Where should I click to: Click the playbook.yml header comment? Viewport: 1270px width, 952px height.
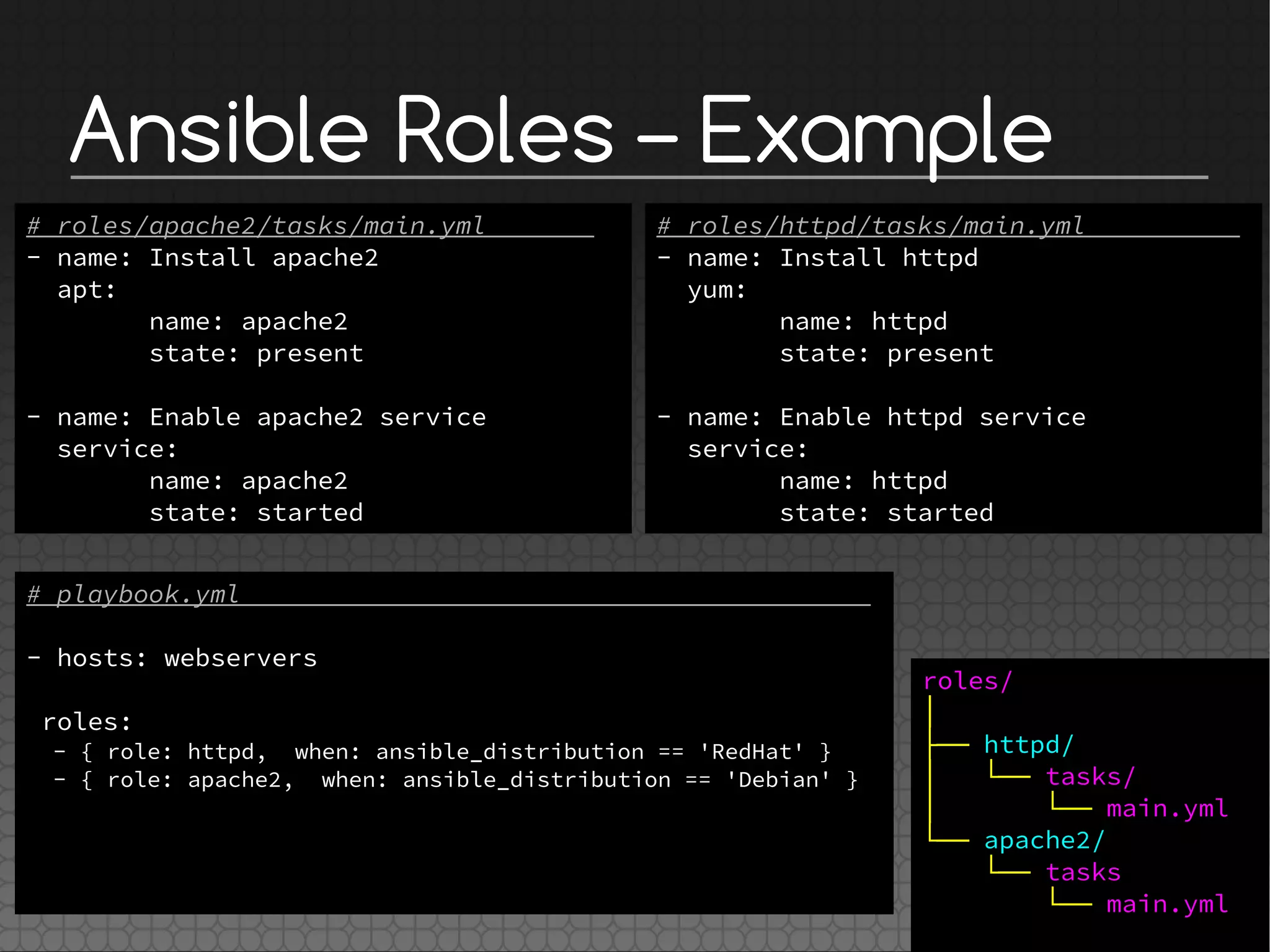point(133,594)
